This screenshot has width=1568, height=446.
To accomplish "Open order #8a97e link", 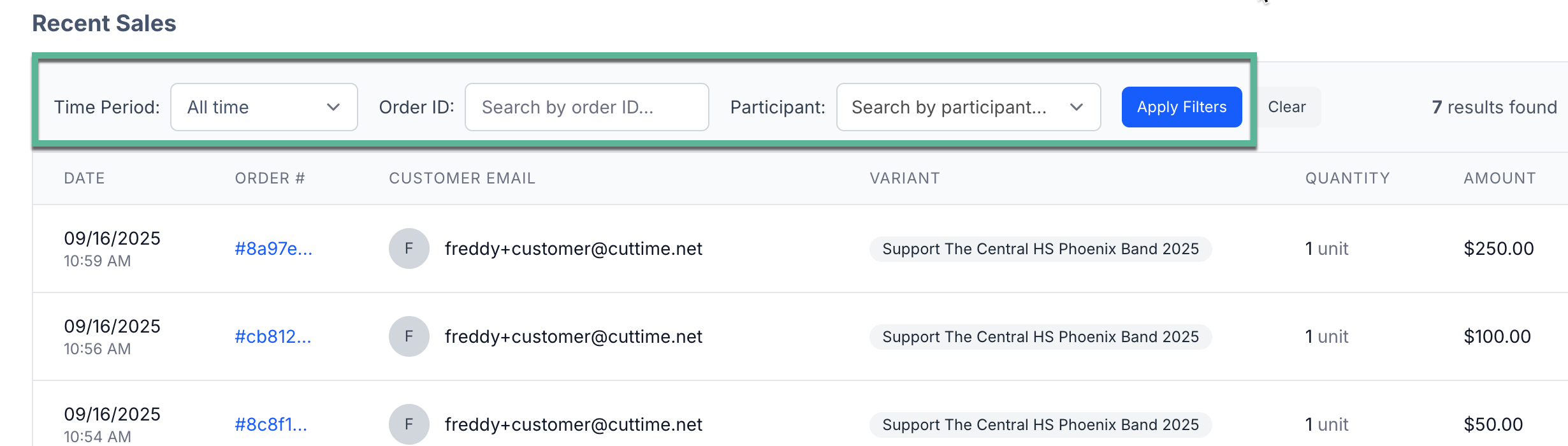I will [273, 248].
